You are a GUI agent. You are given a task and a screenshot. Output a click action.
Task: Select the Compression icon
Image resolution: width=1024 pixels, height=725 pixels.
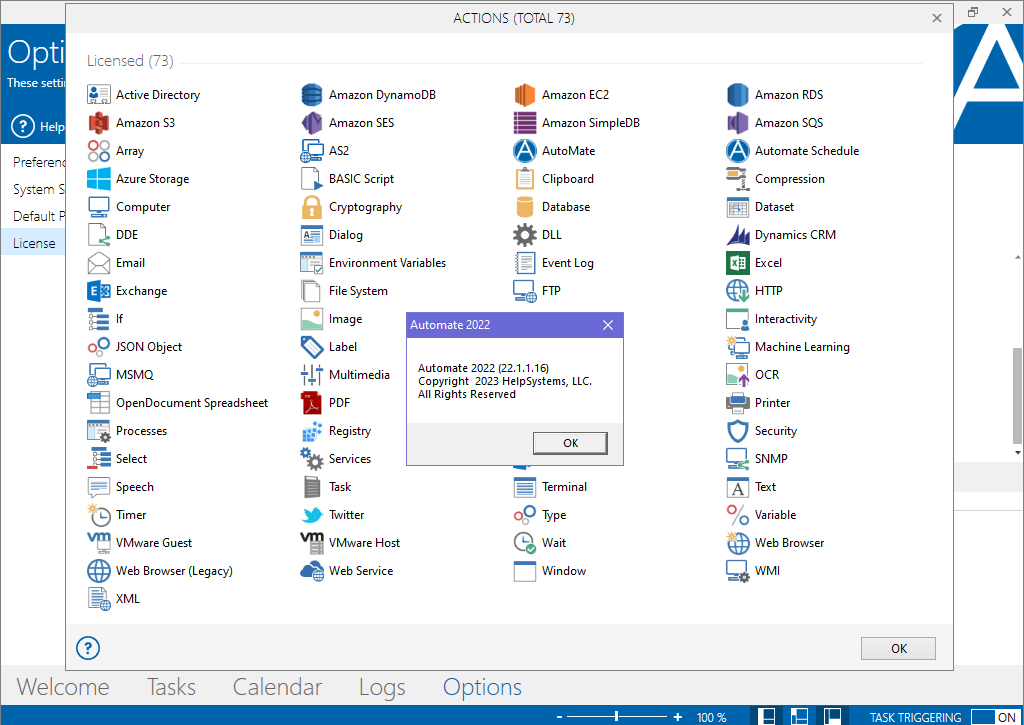point(737,179)
